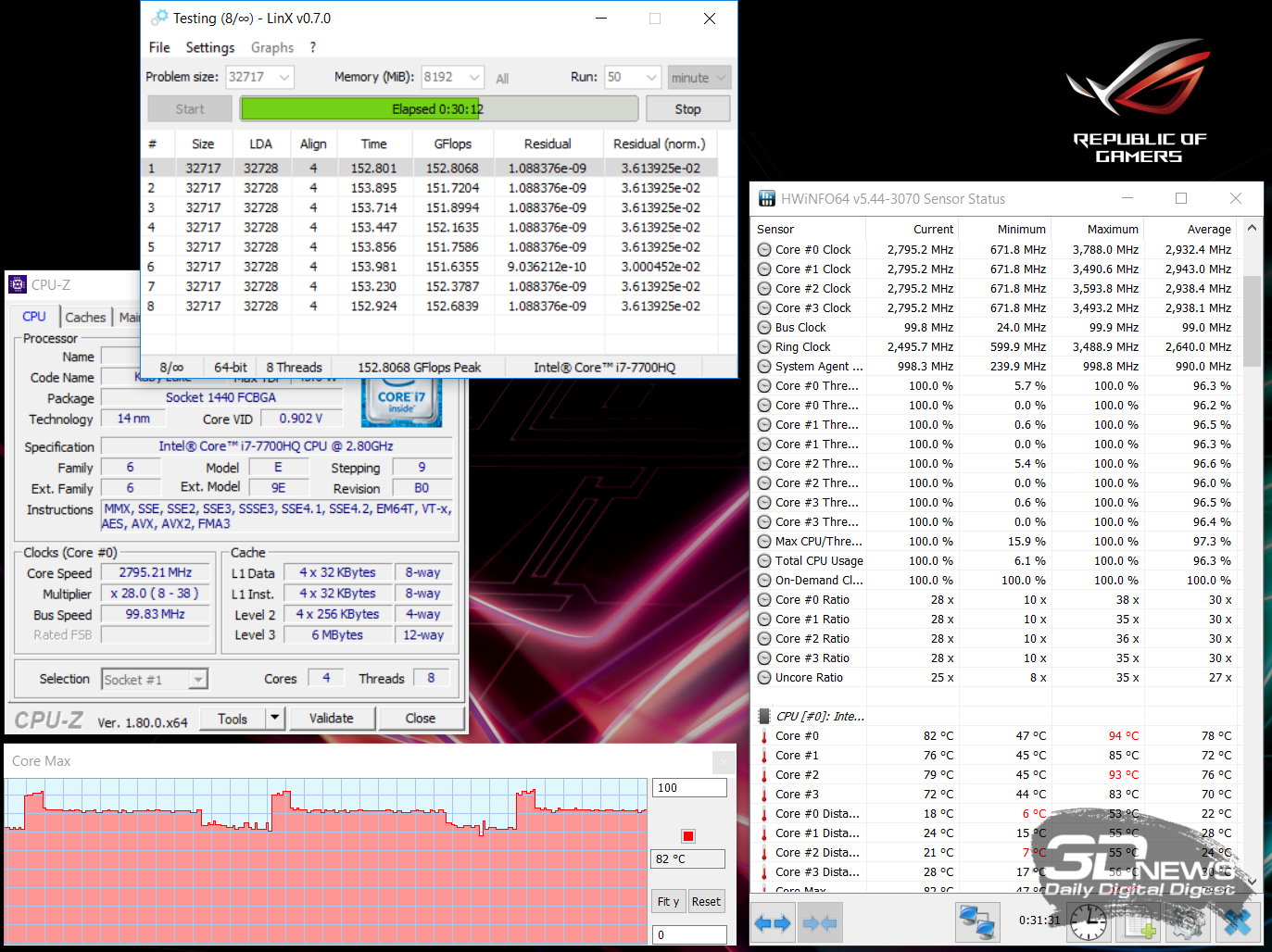Click the sensor icon beside Total CPU Usage
Viewport: 1272px width, 952px height.
(x=764, y=560)
